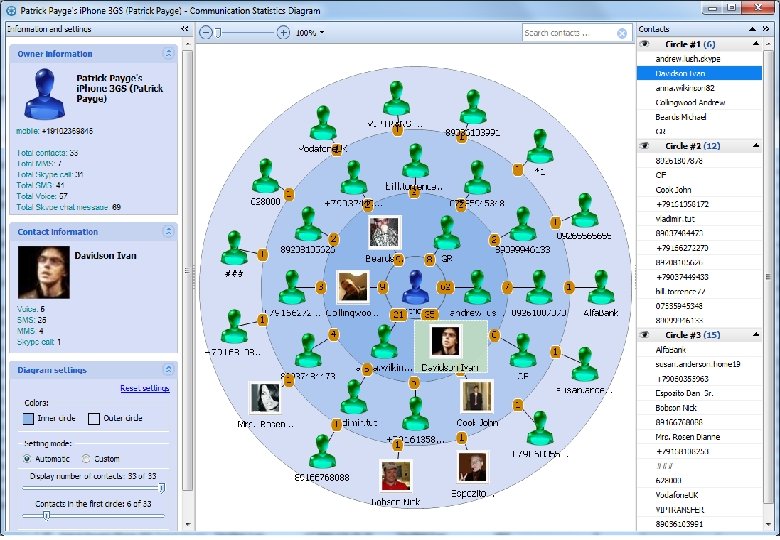Select the Automatic setting mode radio
The width and height of the screenshot is (780, 540).
[27, 458]
